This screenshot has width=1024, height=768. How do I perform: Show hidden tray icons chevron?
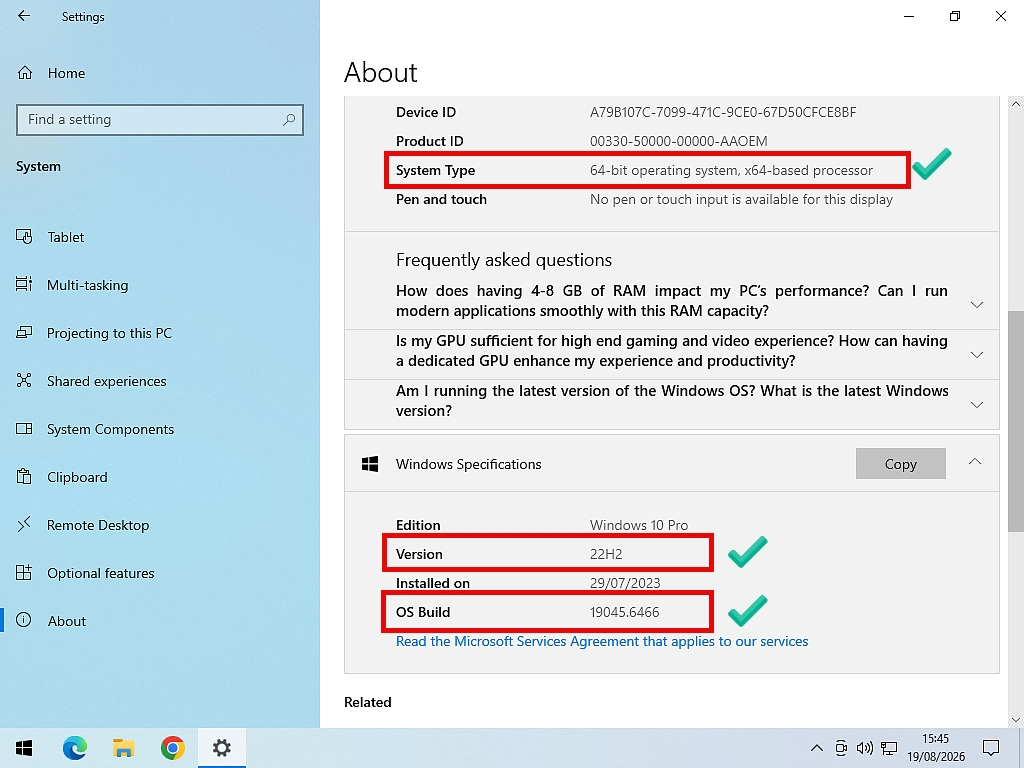point(816,748)
